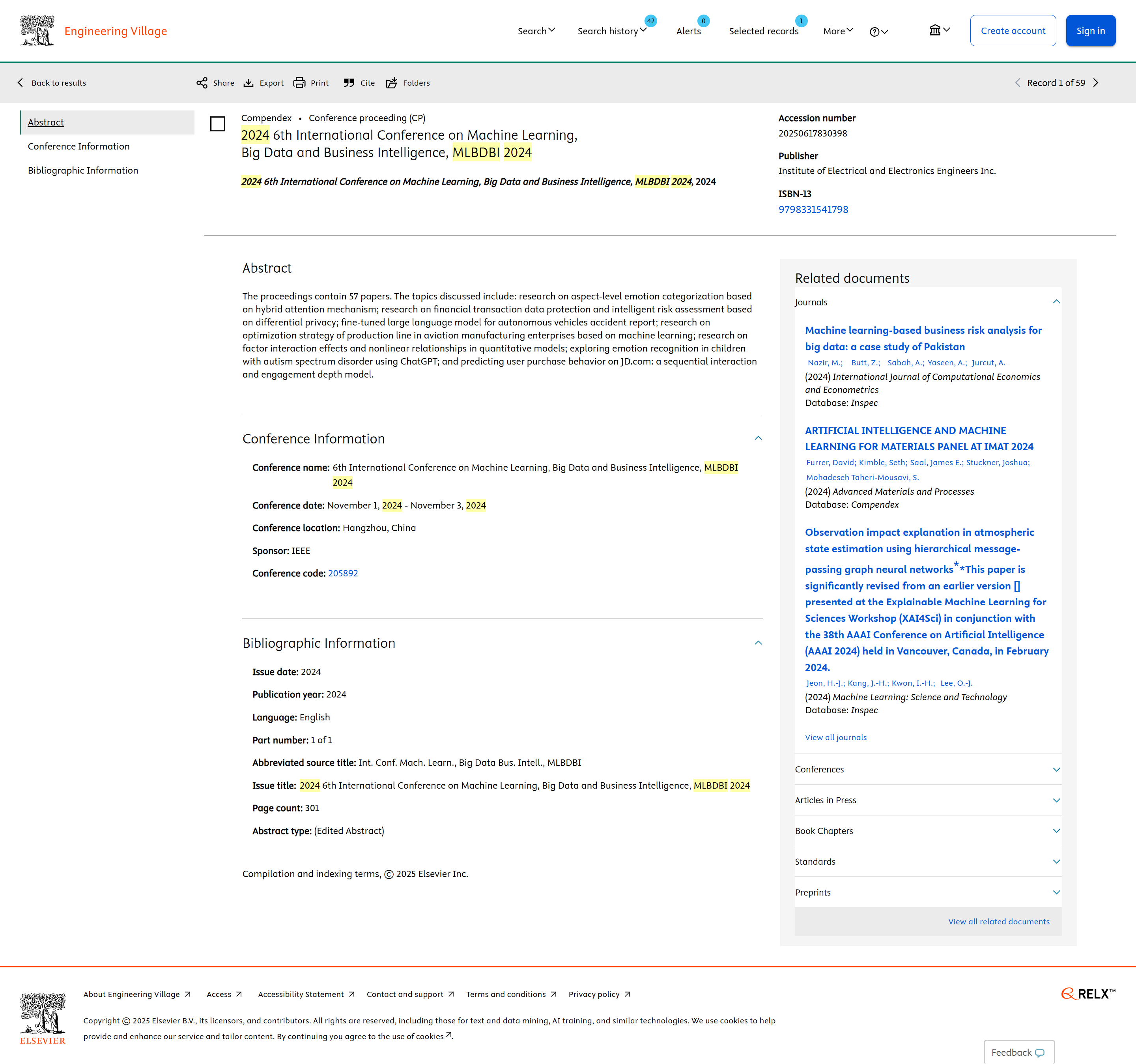The height and width of the screenshot is (1064, 1136).
Task: Open the help question mark menu
Action: [x=879, y=32]
